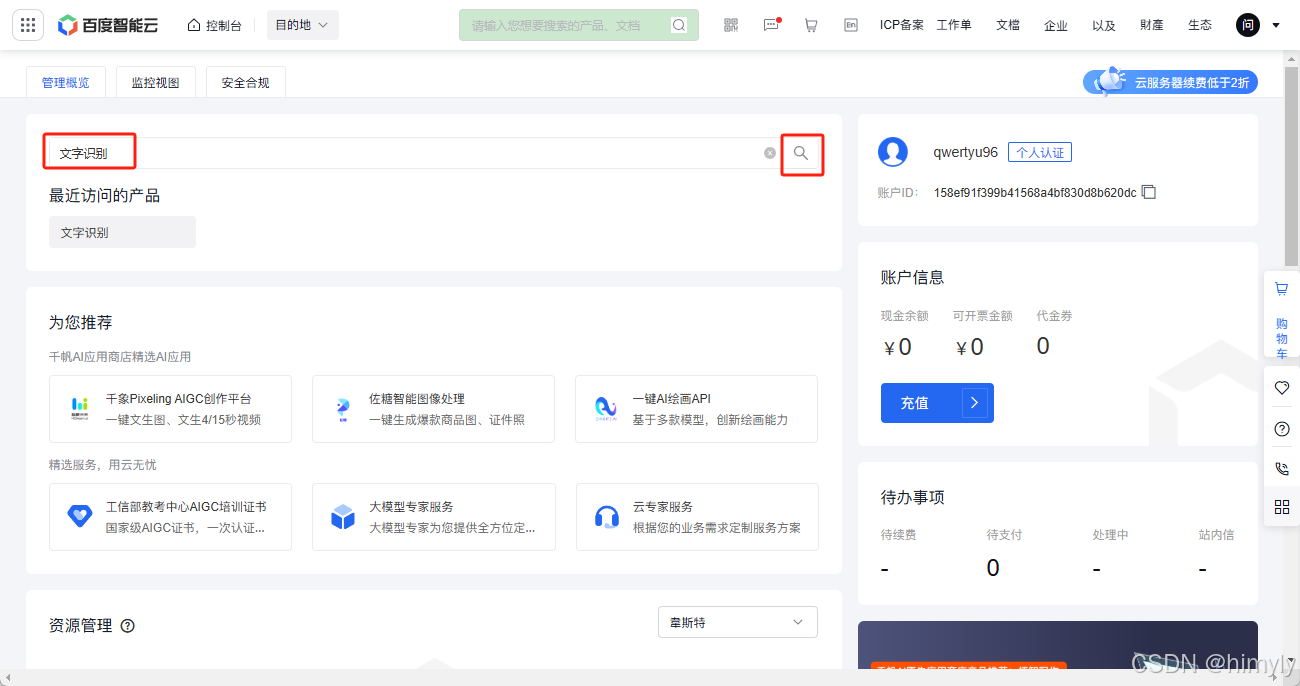
Task: Click the recently visited 文字识别 chip
Action: tap(122, 232)
